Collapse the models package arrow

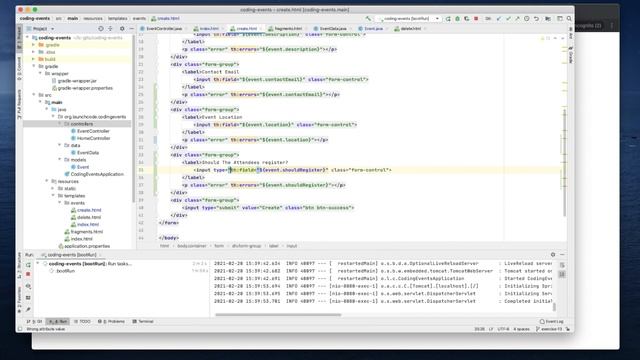(60, 160)
